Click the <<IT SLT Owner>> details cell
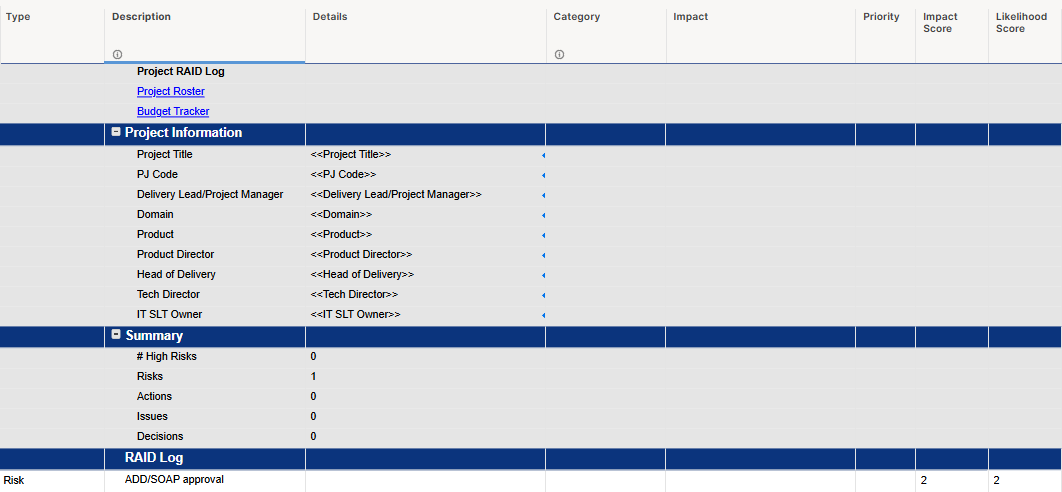Image resolution: width=1062 pixels, height=492 pixels. tap(426, 314)
